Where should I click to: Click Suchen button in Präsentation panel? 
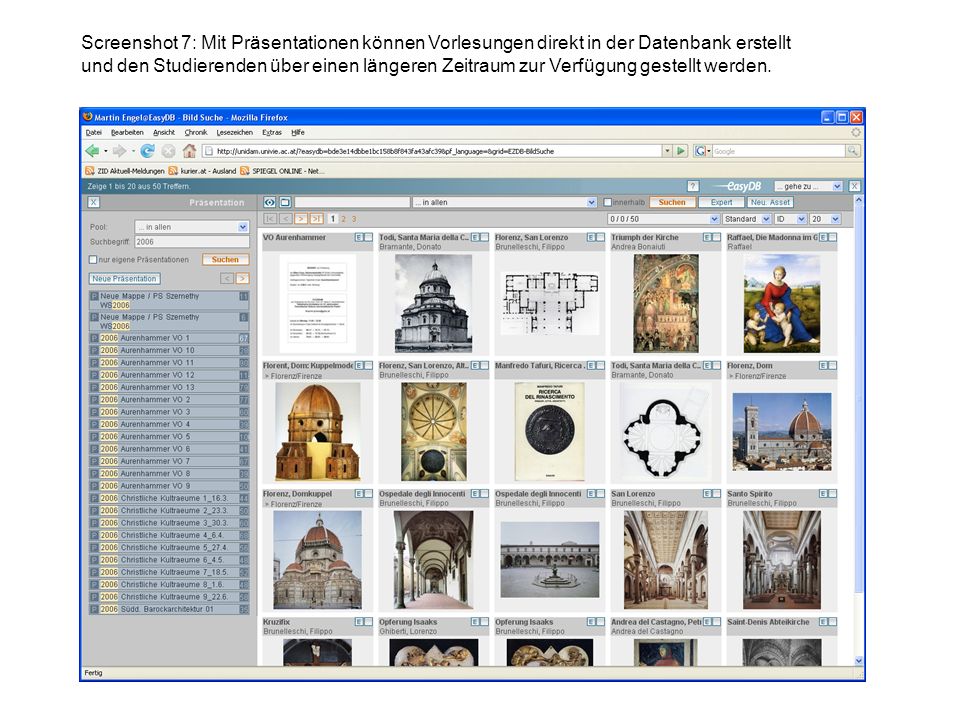(x=225, y=260)
